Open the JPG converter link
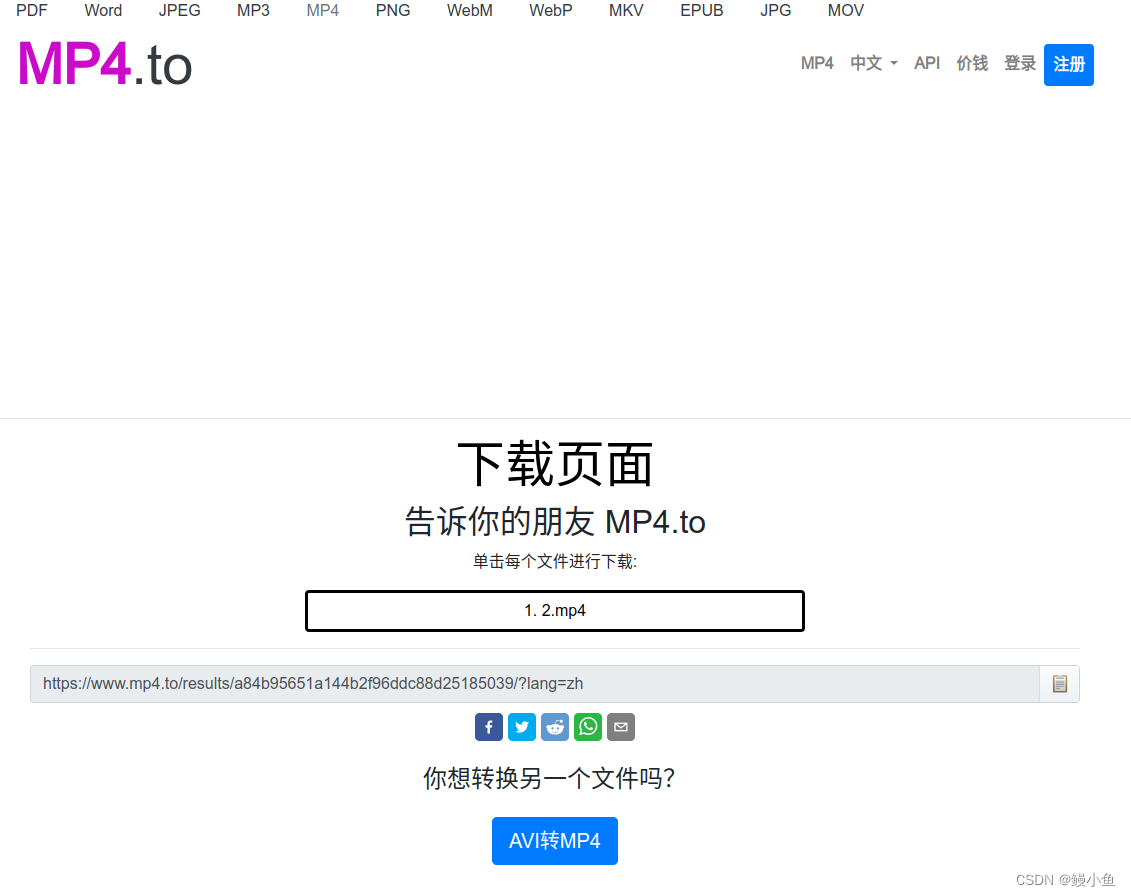Screen dimensions: 1131x896 775,10
